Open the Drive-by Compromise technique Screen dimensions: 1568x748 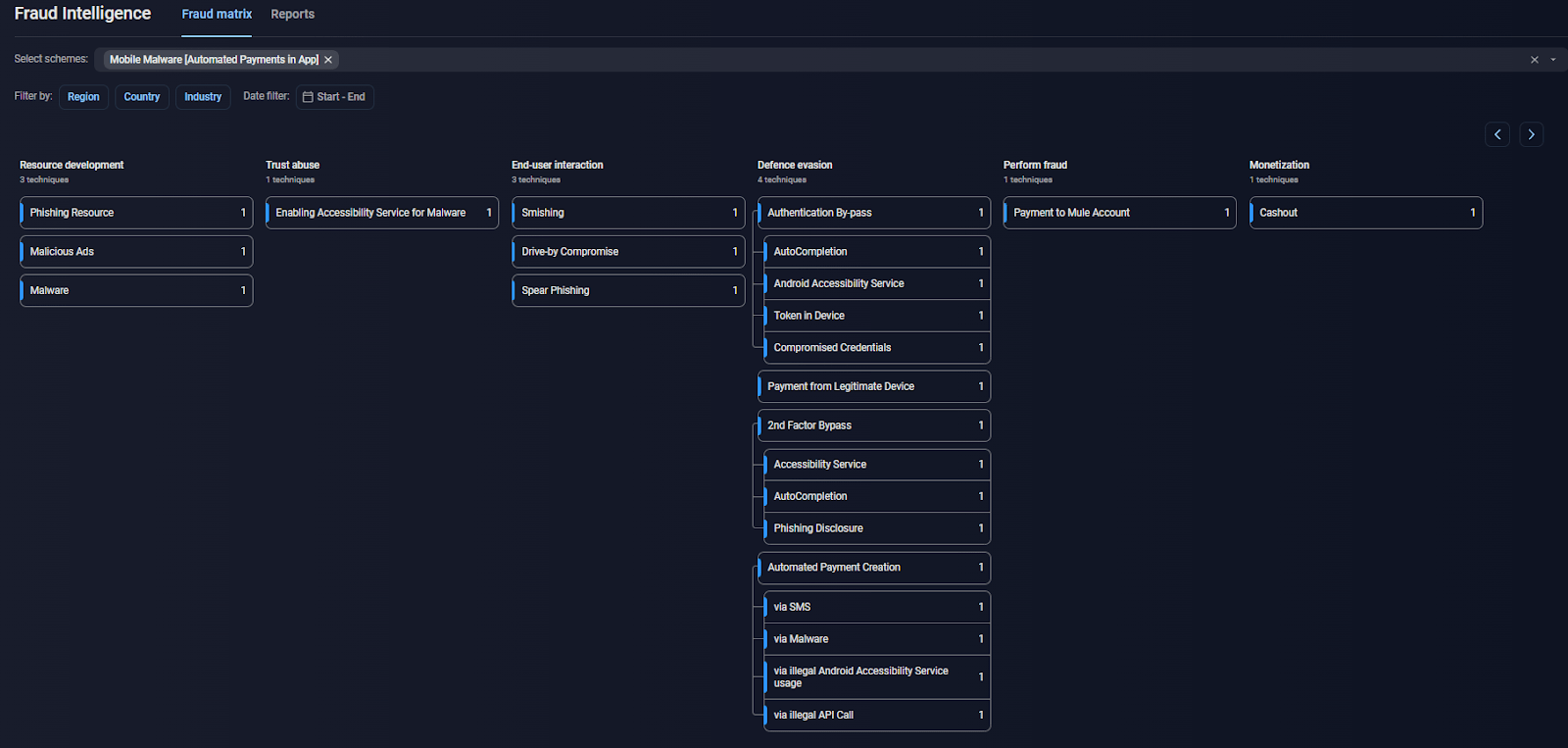[628, 252]
